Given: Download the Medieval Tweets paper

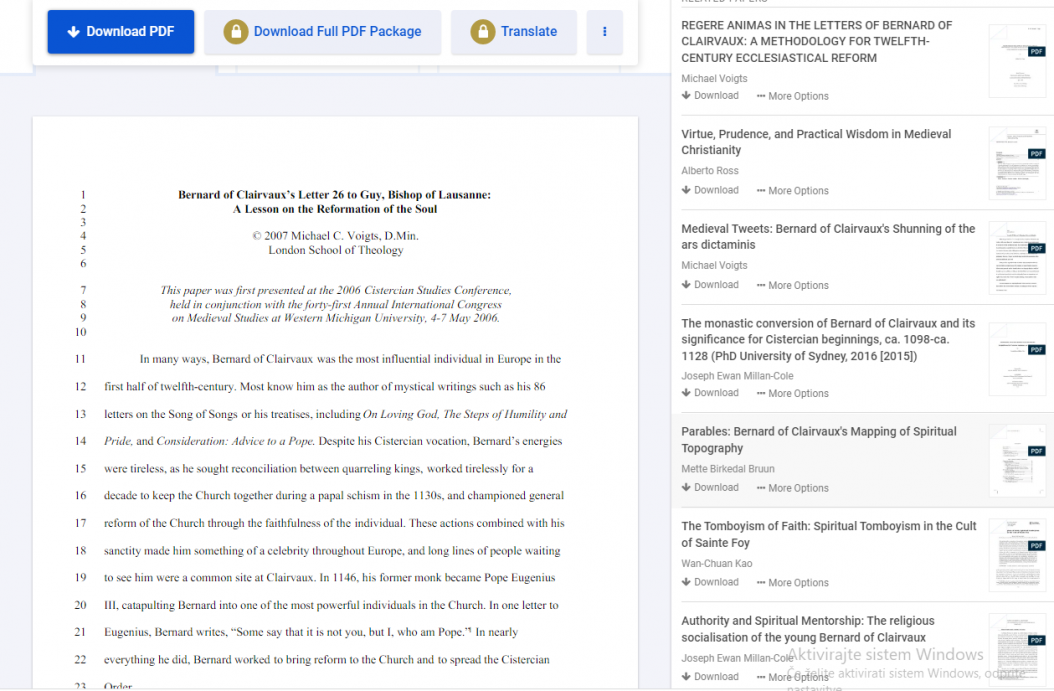Looking at the screenshot, I should (710, 285).
